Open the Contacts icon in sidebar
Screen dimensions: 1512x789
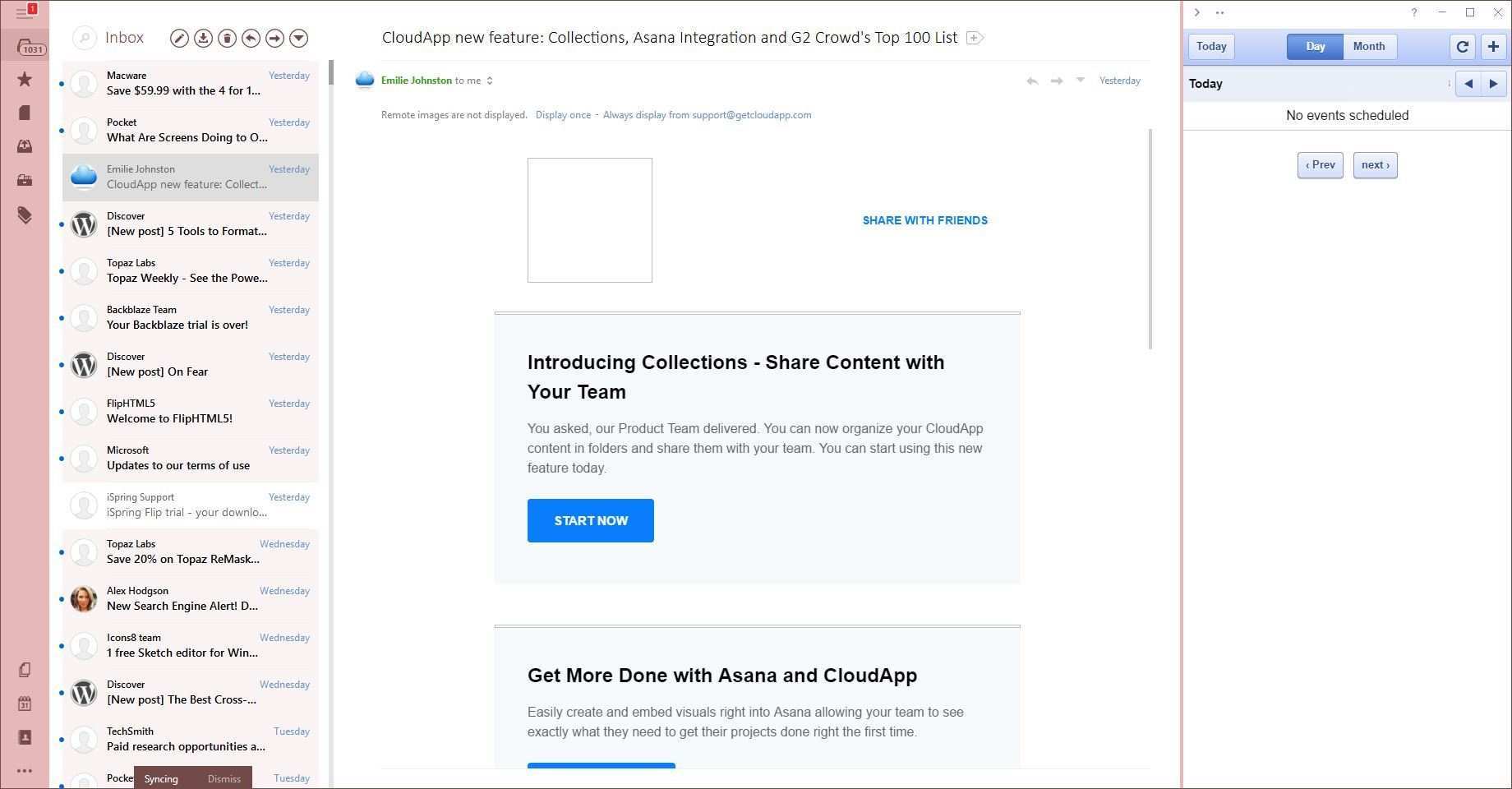click(25, 737)
